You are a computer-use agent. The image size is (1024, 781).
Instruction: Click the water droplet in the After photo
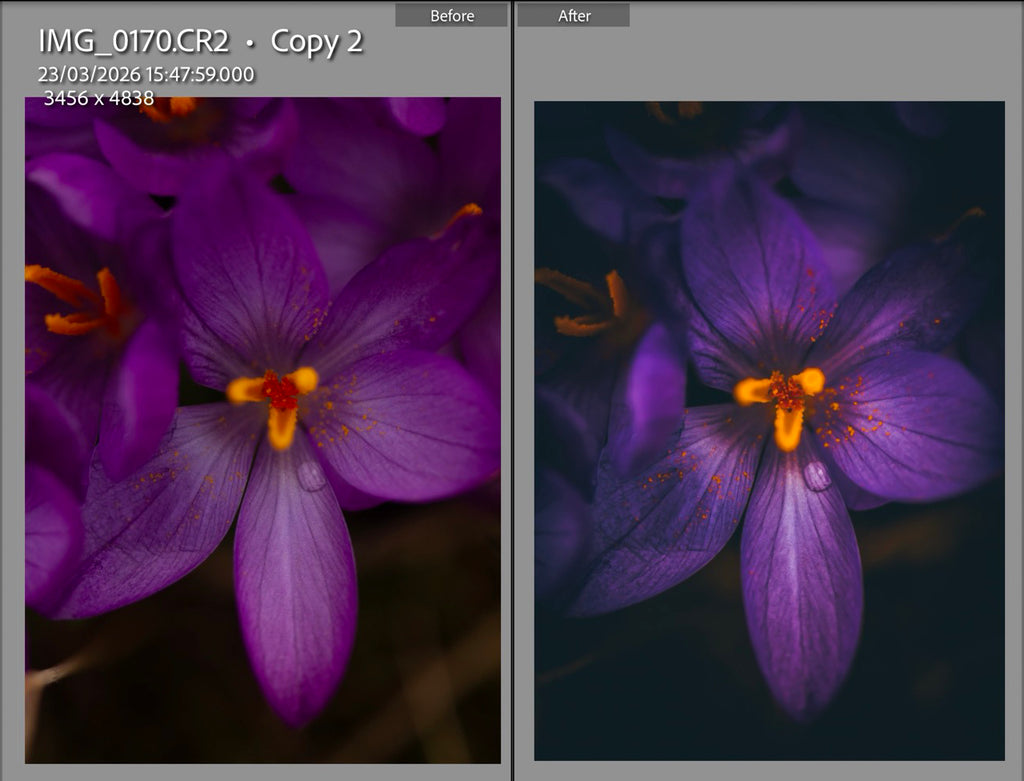point(817,476)
